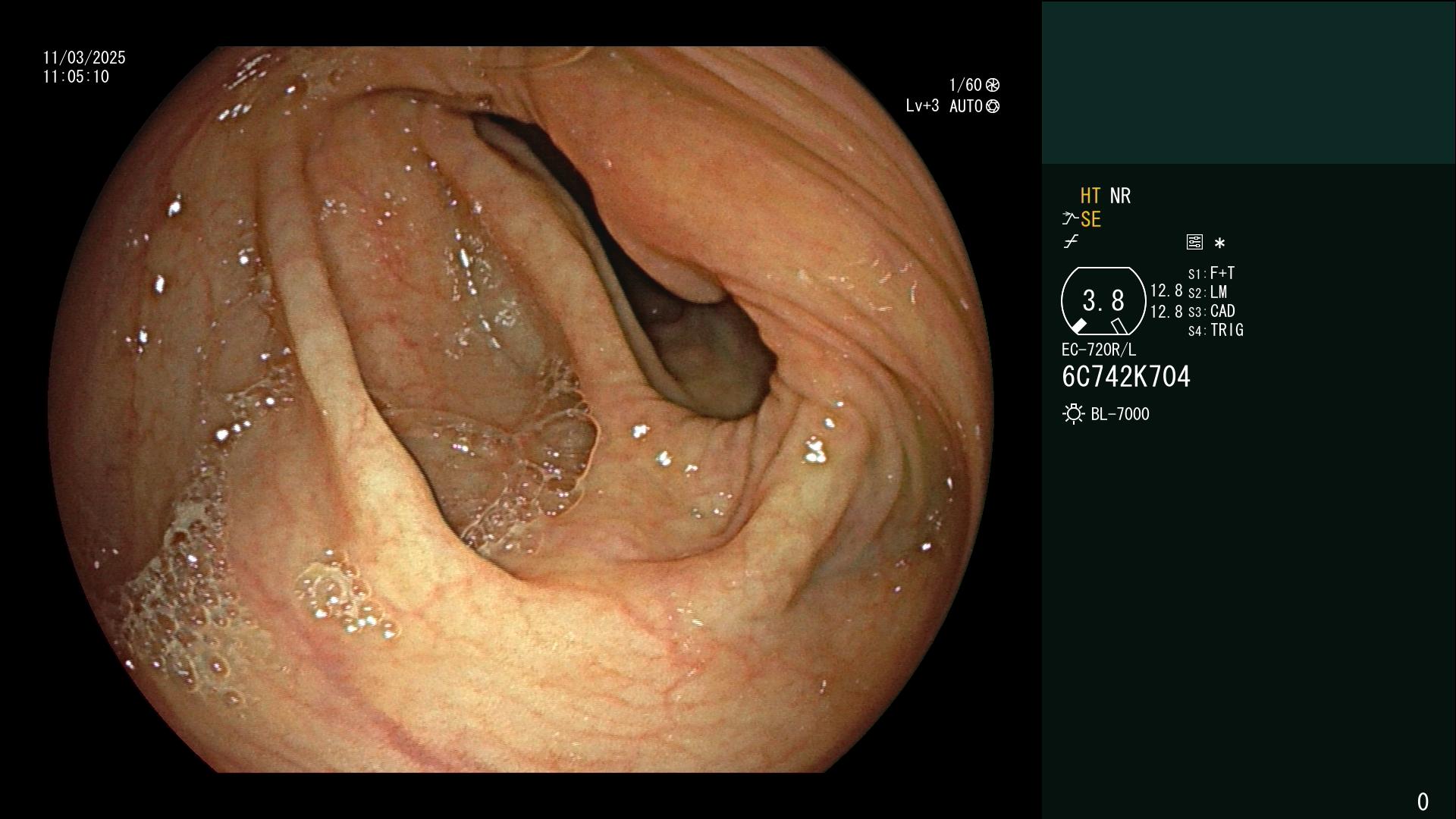1456x819 pixels.
Task: Click the date 11/03/2025
Action: tap(84, 58)
